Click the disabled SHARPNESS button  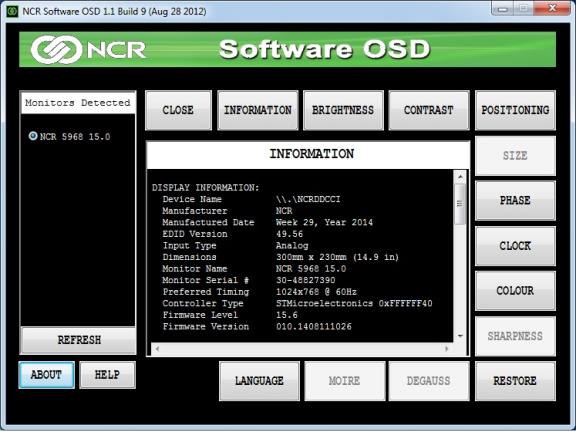pos(515,336)
